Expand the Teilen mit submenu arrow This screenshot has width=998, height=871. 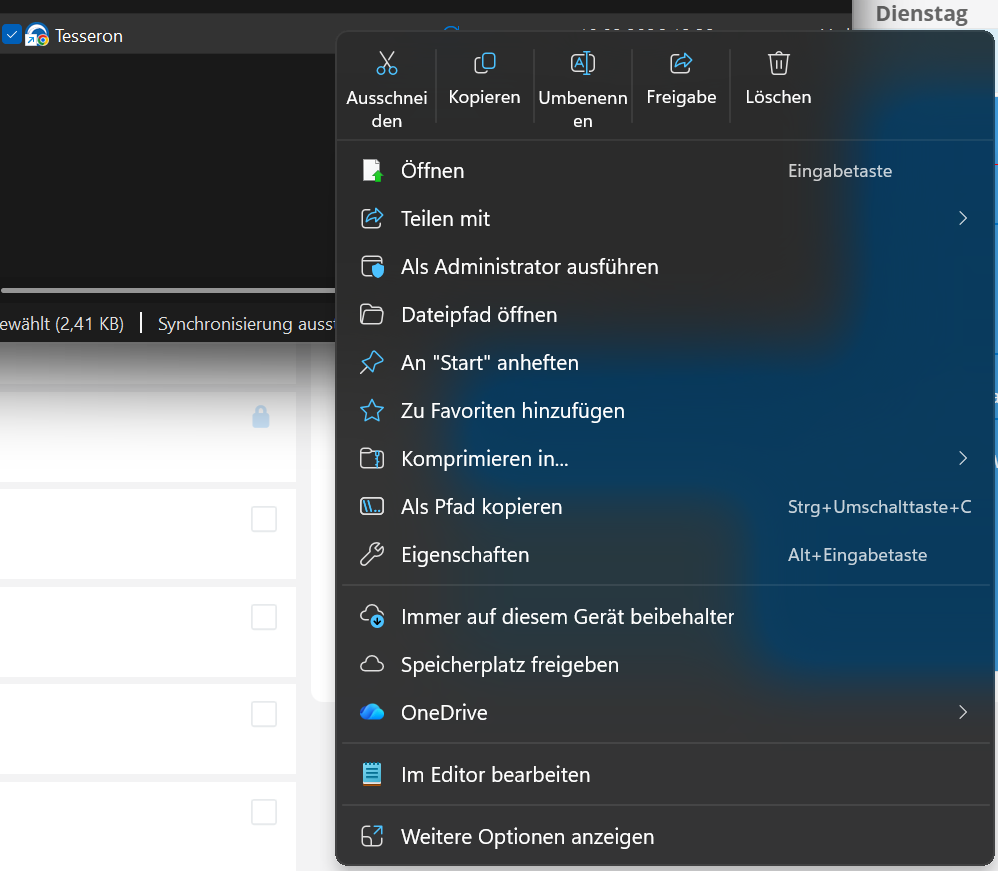coord(962,219)
